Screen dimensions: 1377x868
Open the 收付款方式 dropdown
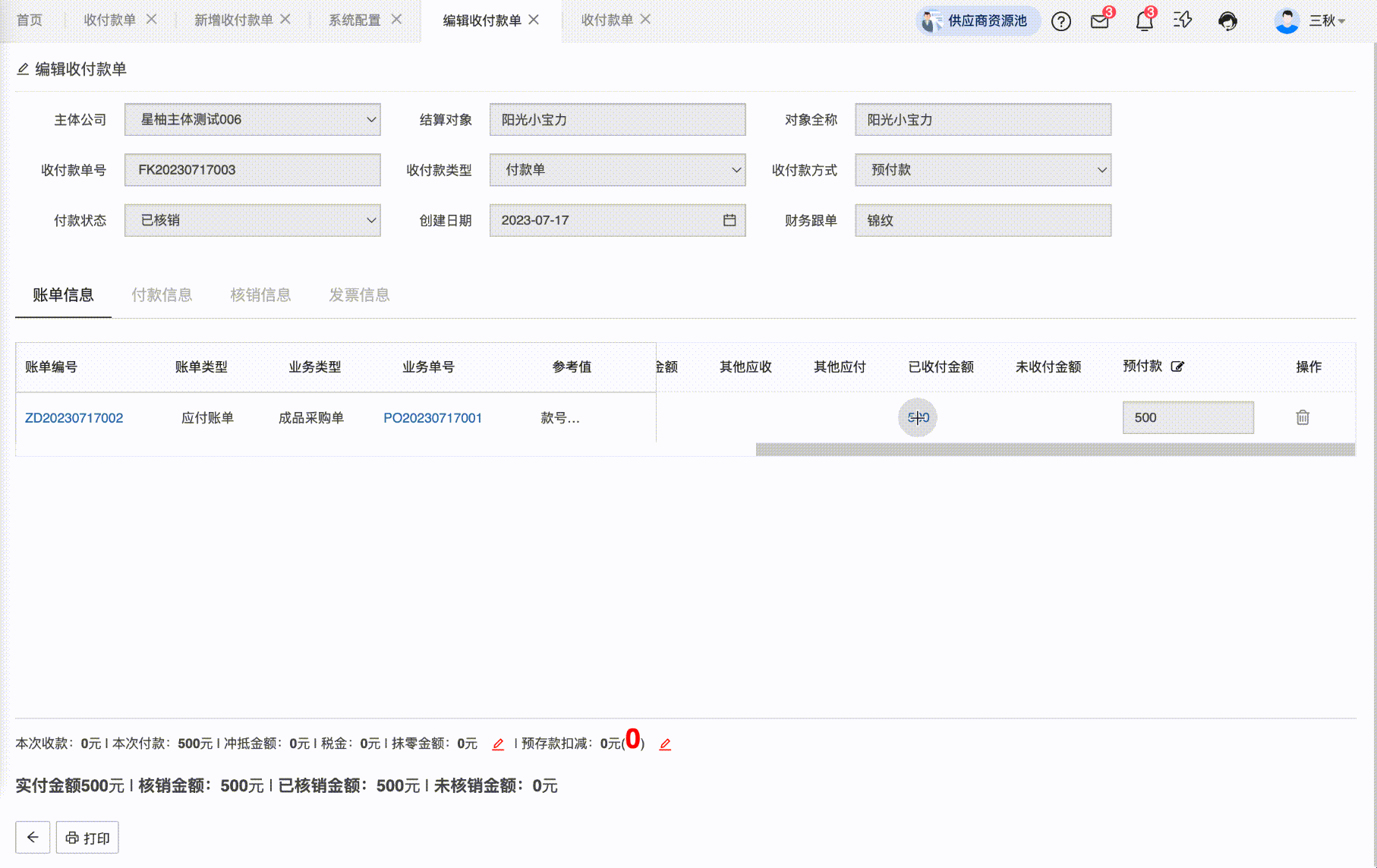point(1101,170)
